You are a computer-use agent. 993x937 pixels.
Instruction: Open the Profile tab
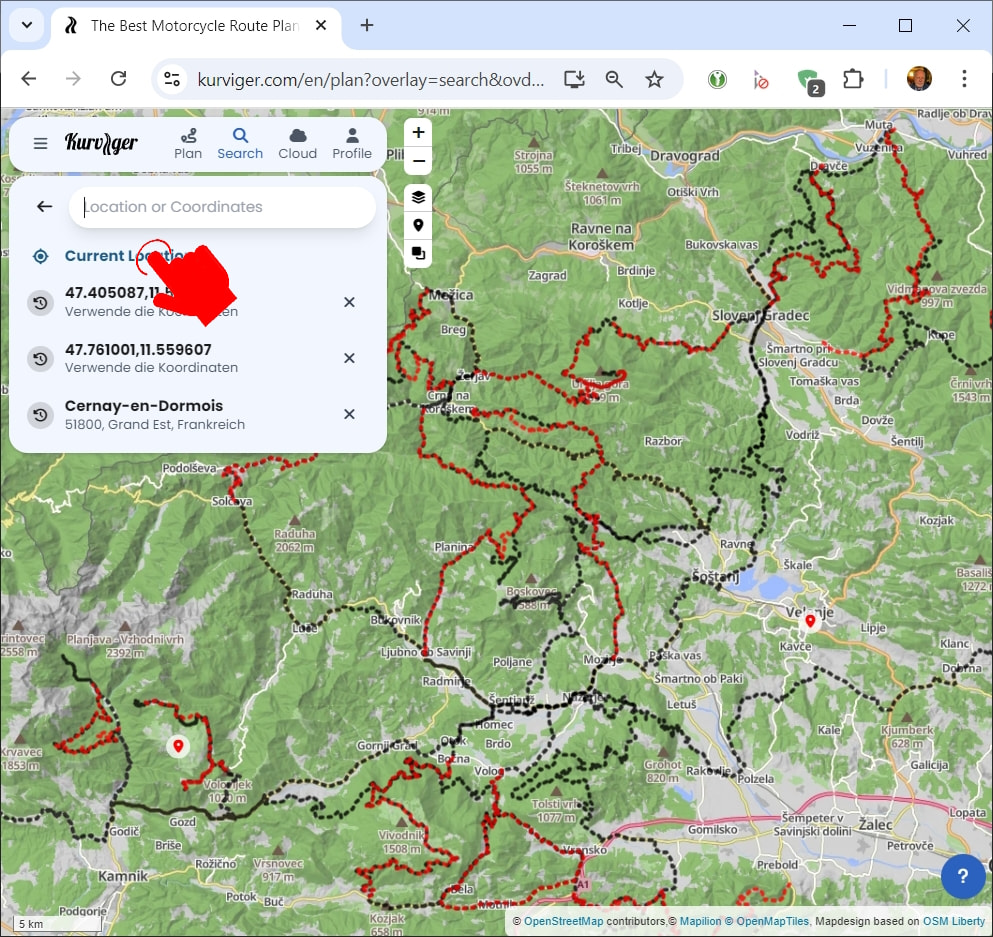tap(352, 143)
